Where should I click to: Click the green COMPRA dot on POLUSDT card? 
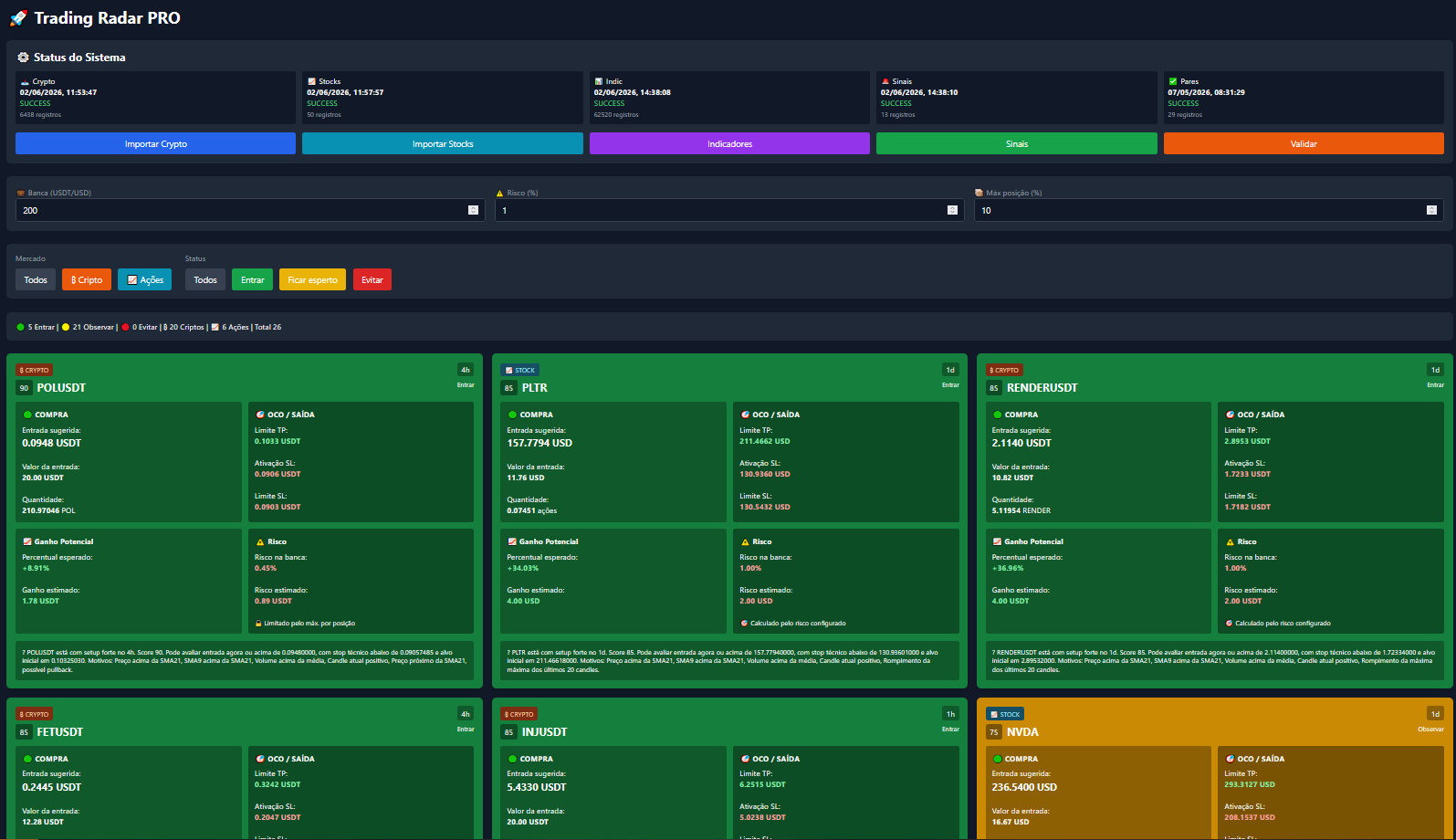27,415
